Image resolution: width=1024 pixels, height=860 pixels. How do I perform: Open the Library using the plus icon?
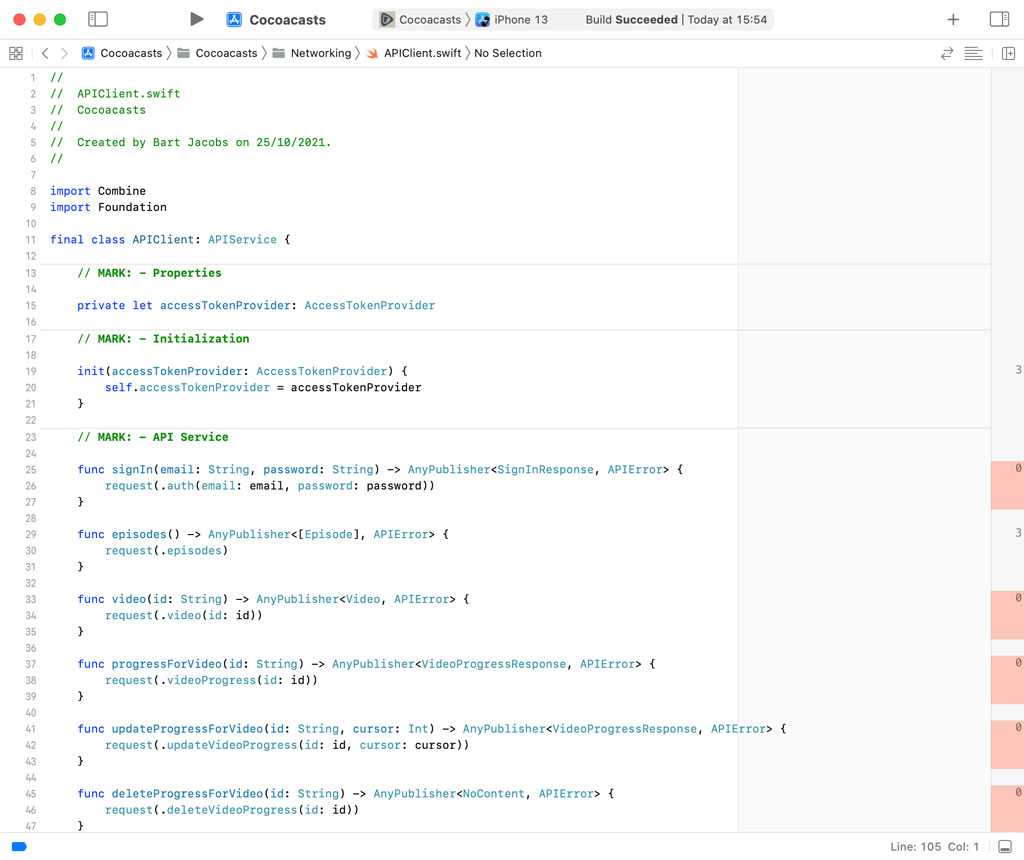pos(953,18)
